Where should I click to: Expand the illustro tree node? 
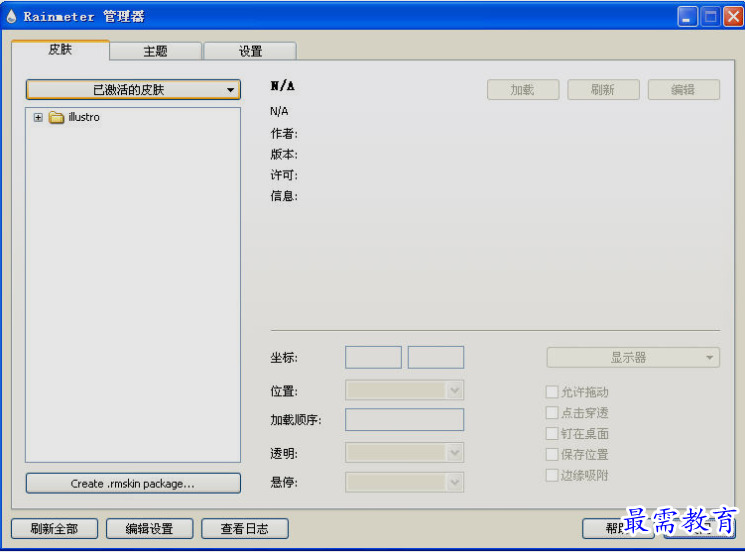[x=38, y=117]
